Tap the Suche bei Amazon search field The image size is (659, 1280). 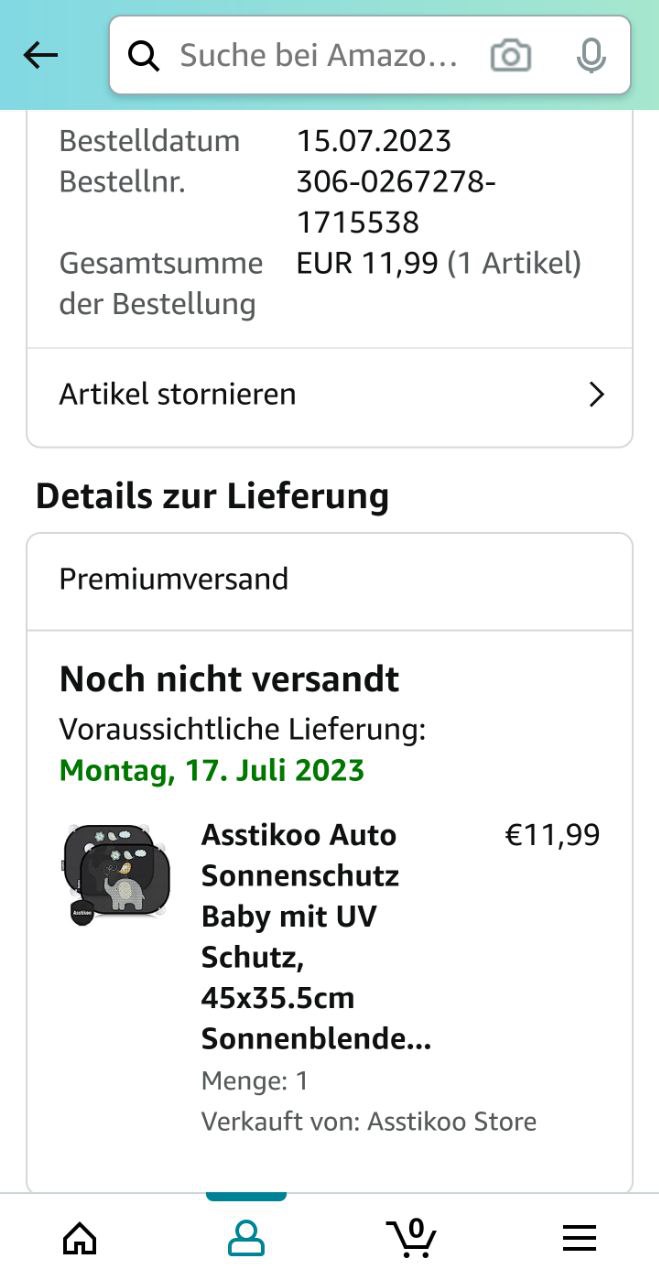coord(318,56)
